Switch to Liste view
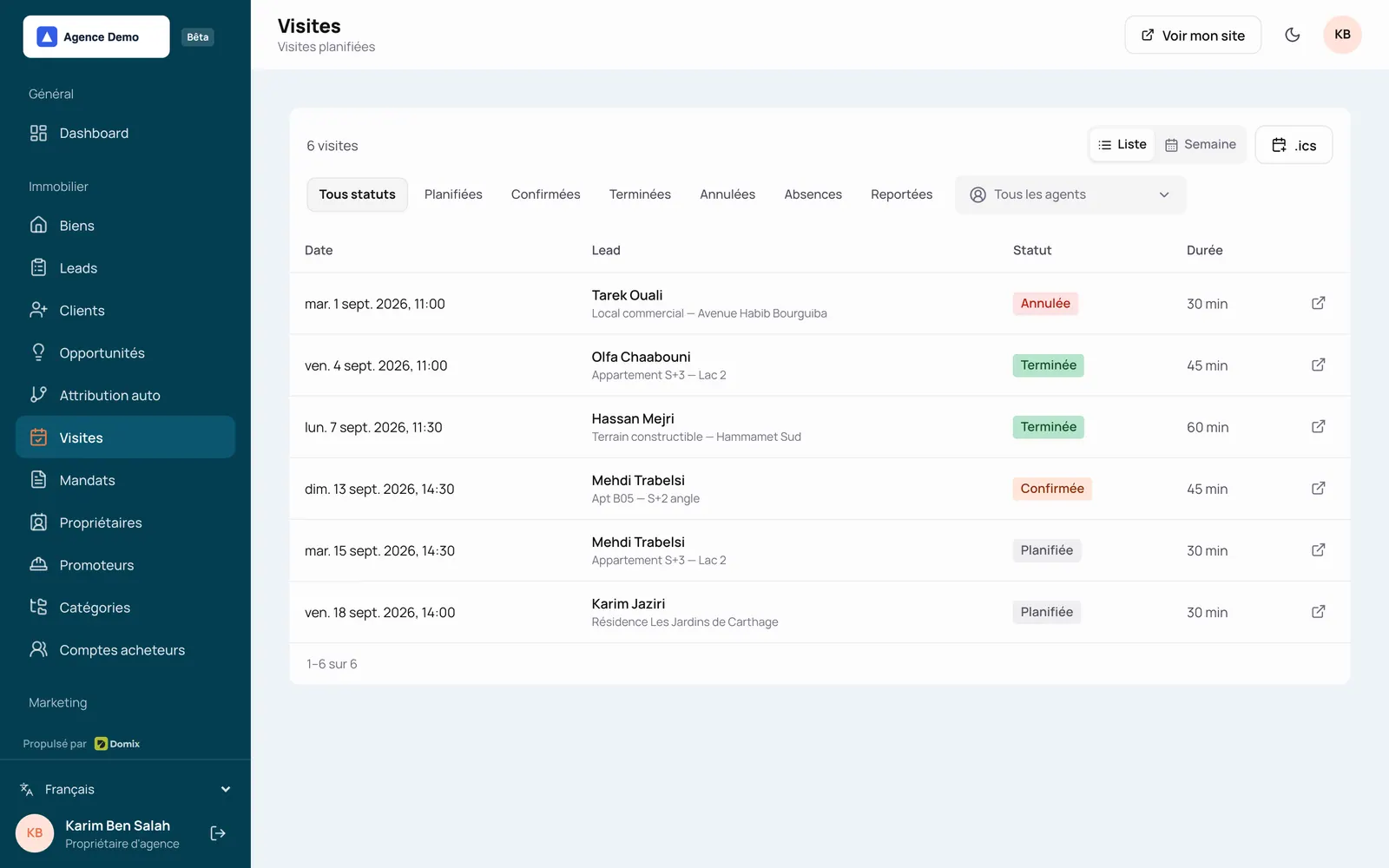 [1122, 145]
